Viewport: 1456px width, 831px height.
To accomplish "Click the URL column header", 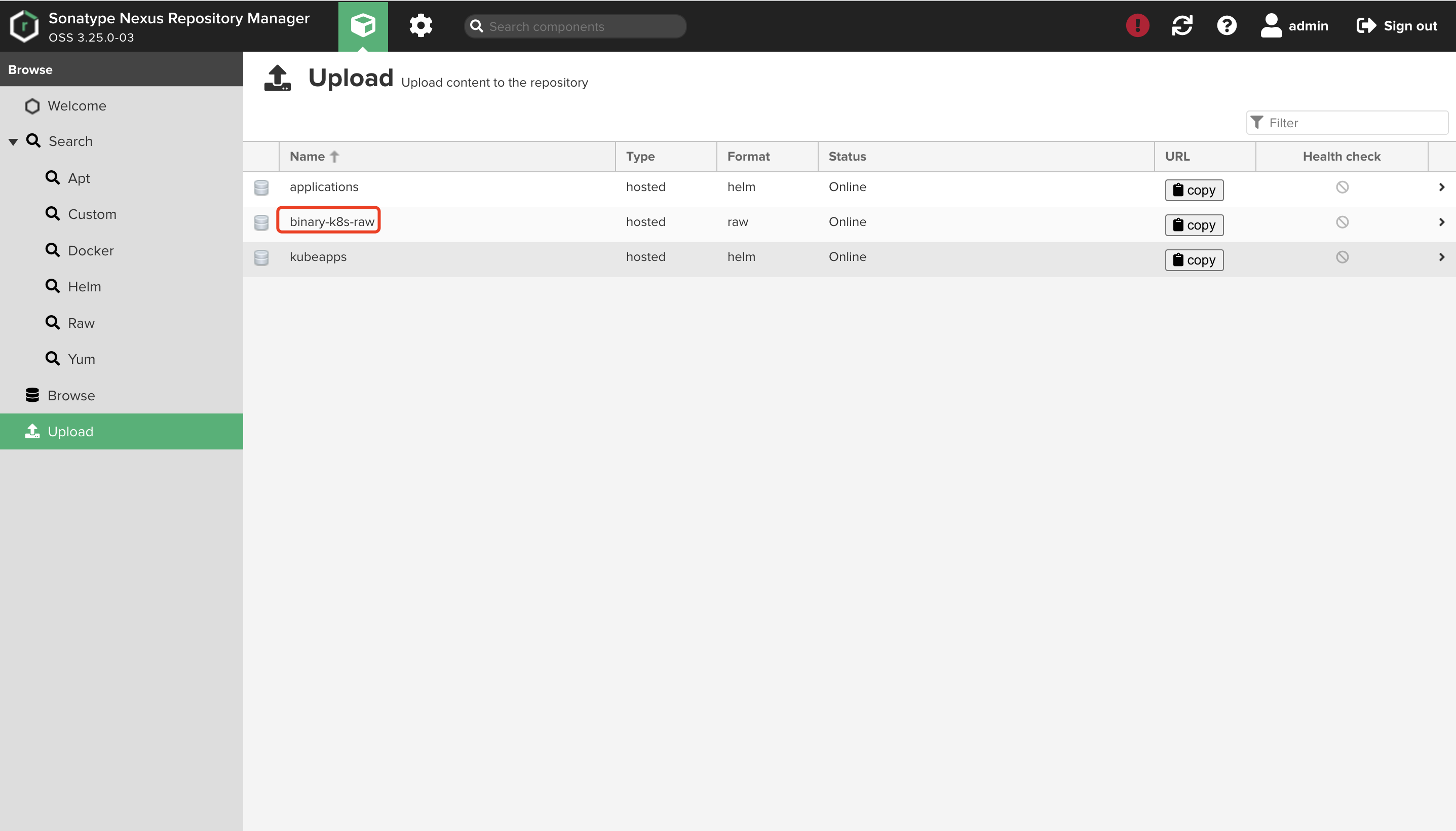I will coord(1205,157).
